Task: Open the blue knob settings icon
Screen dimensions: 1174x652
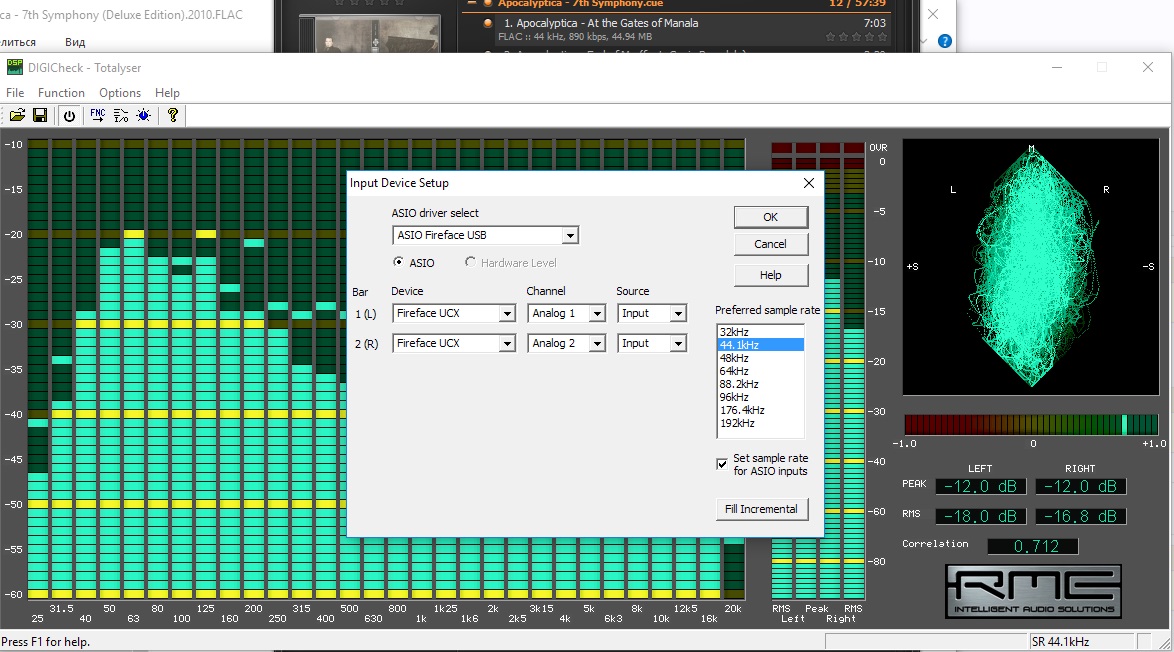Action: click(144, 115)
